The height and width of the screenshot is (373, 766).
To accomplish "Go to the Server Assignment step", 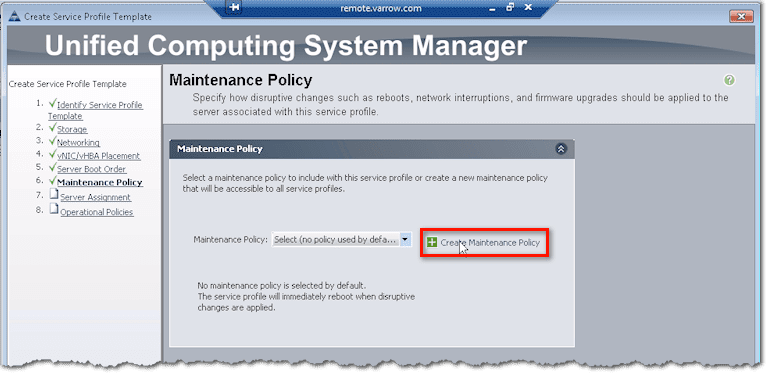I will (x=95, y=197).
